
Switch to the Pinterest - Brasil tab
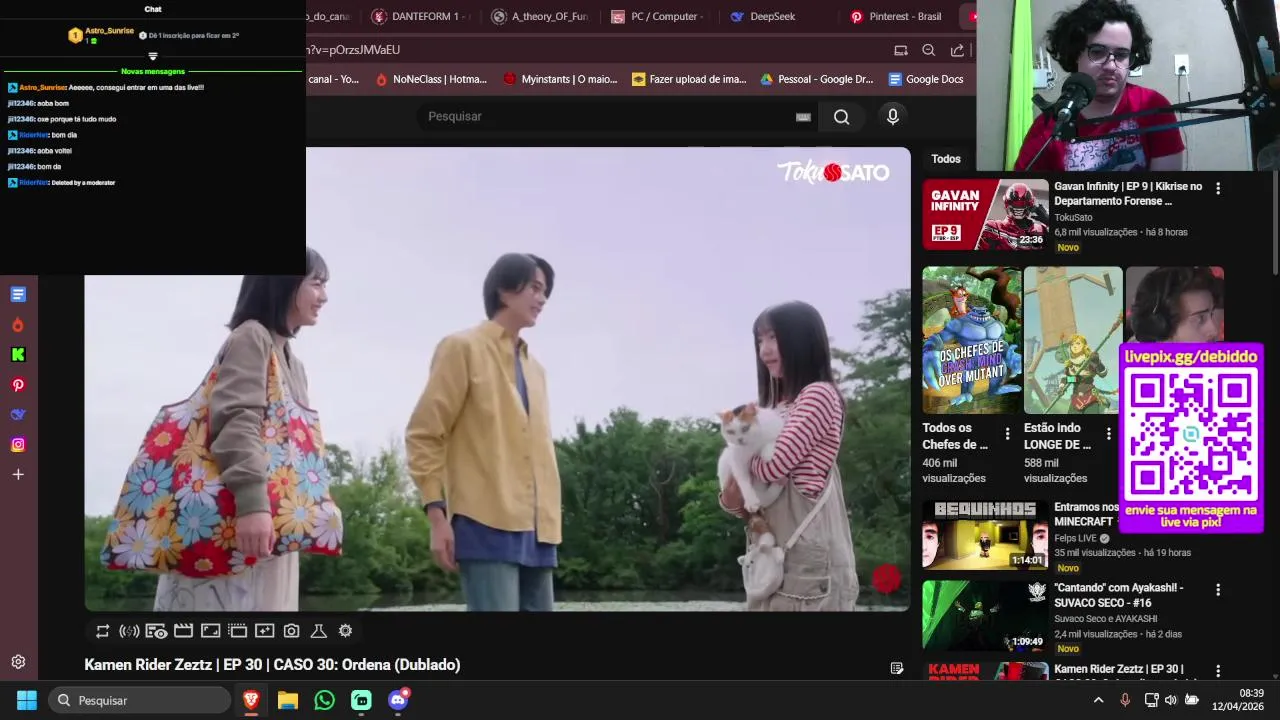point(898,17)
